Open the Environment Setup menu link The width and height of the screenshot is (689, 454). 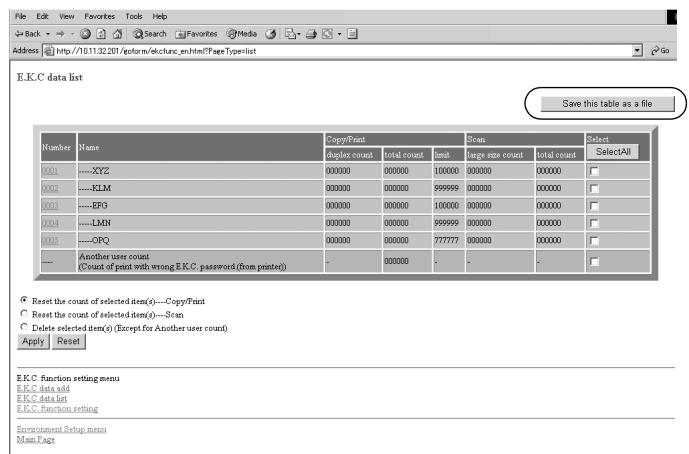coord(62,429)
